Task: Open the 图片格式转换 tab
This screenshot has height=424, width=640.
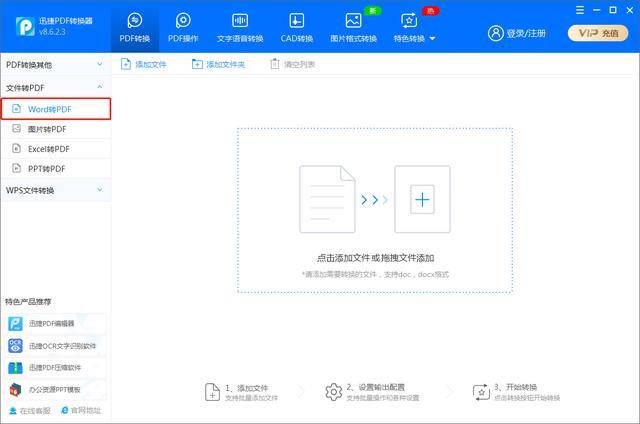Action: (x=353, y=28)
